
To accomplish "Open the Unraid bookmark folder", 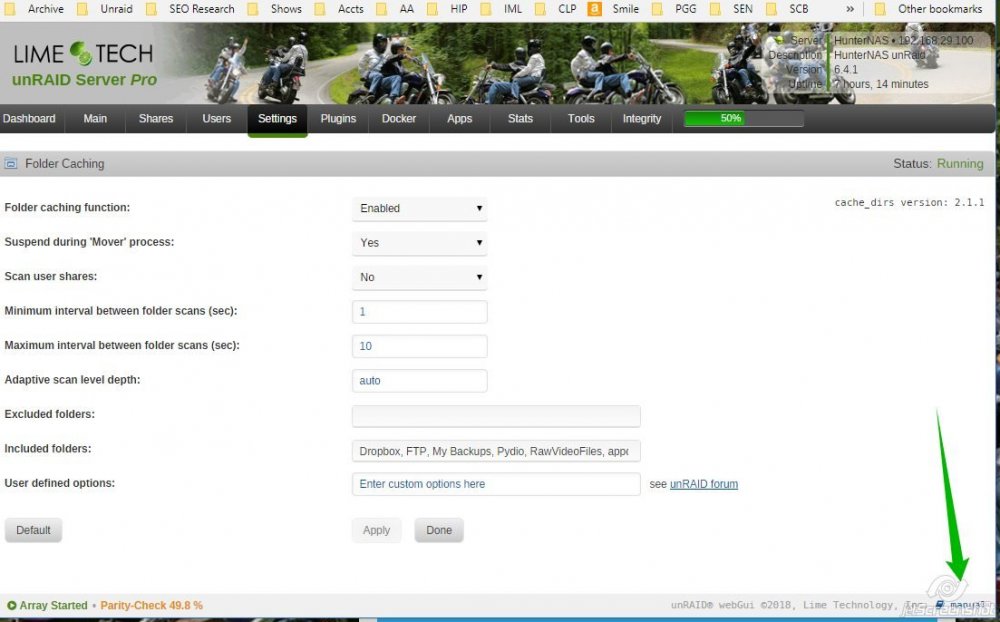I will (105, 9).
